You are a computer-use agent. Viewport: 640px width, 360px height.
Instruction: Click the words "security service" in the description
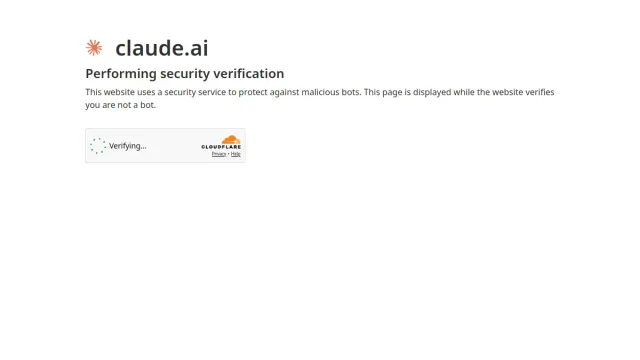coord(195,92)
